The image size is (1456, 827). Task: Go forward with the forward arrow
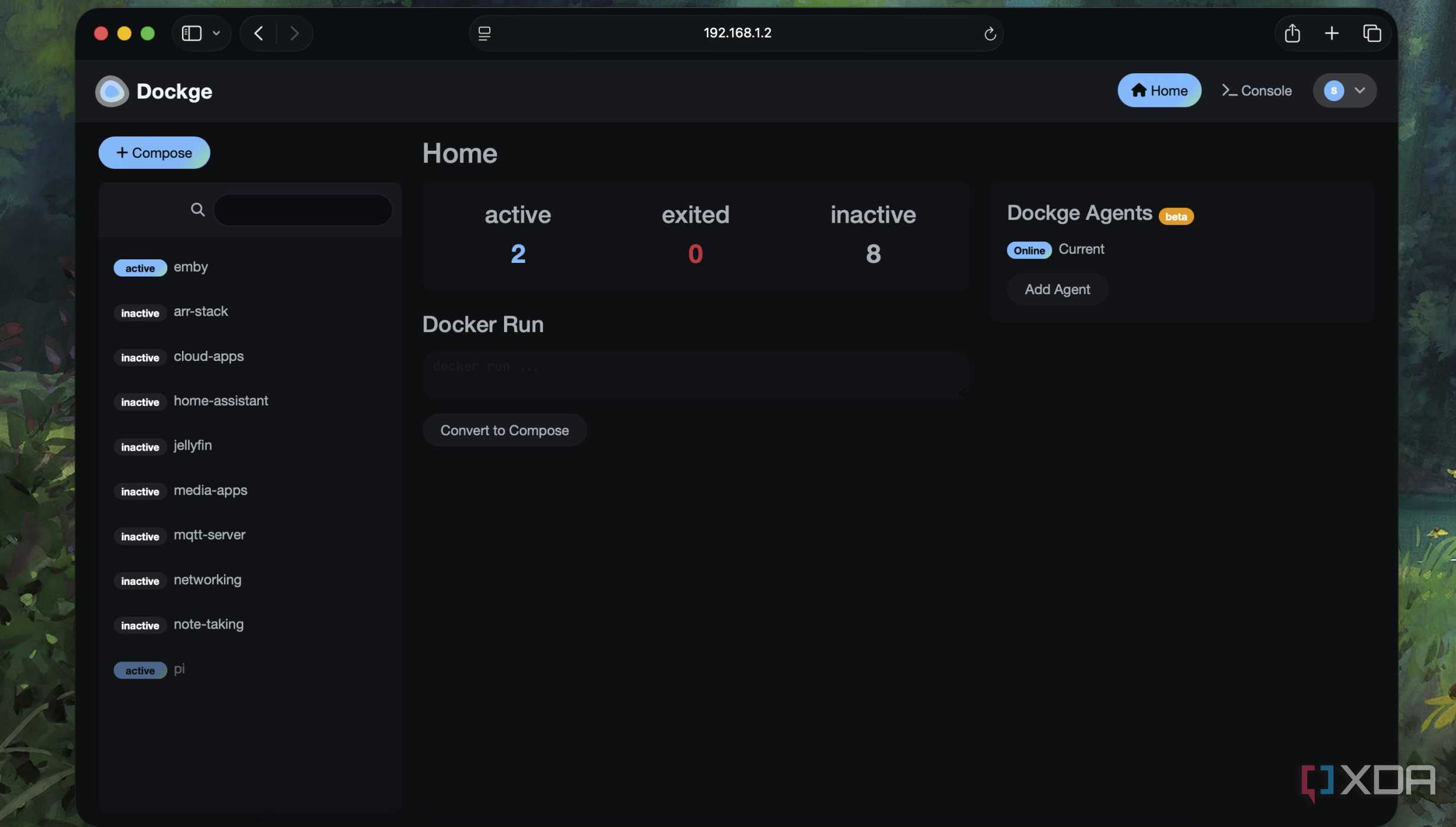click(x=294, y=33)
